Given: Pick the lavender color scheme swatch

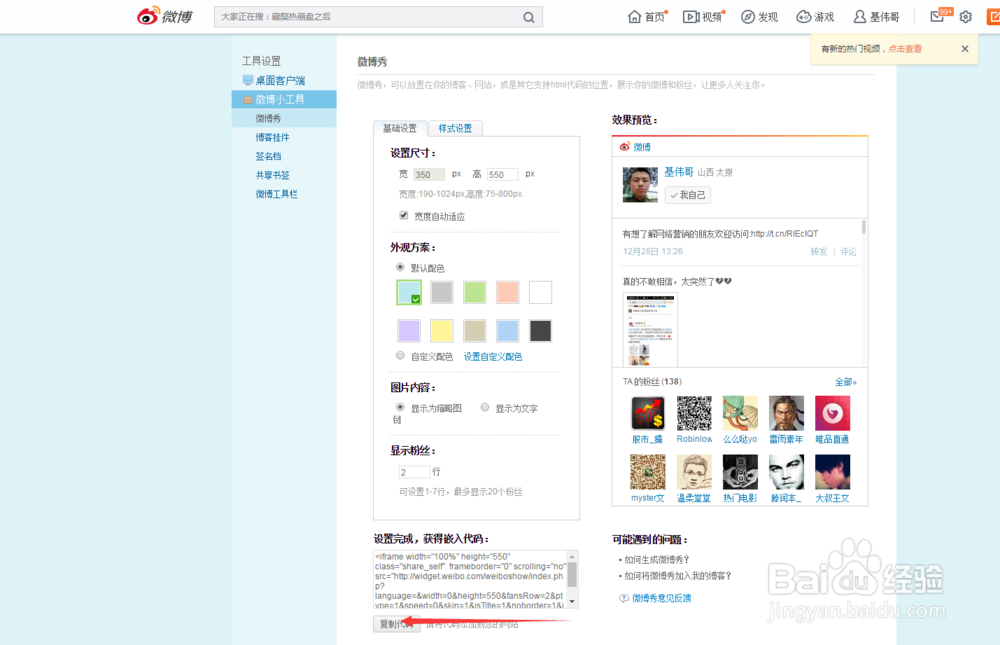Looking at the screenshot, I should pyautogui.click(x=409, y=330).
